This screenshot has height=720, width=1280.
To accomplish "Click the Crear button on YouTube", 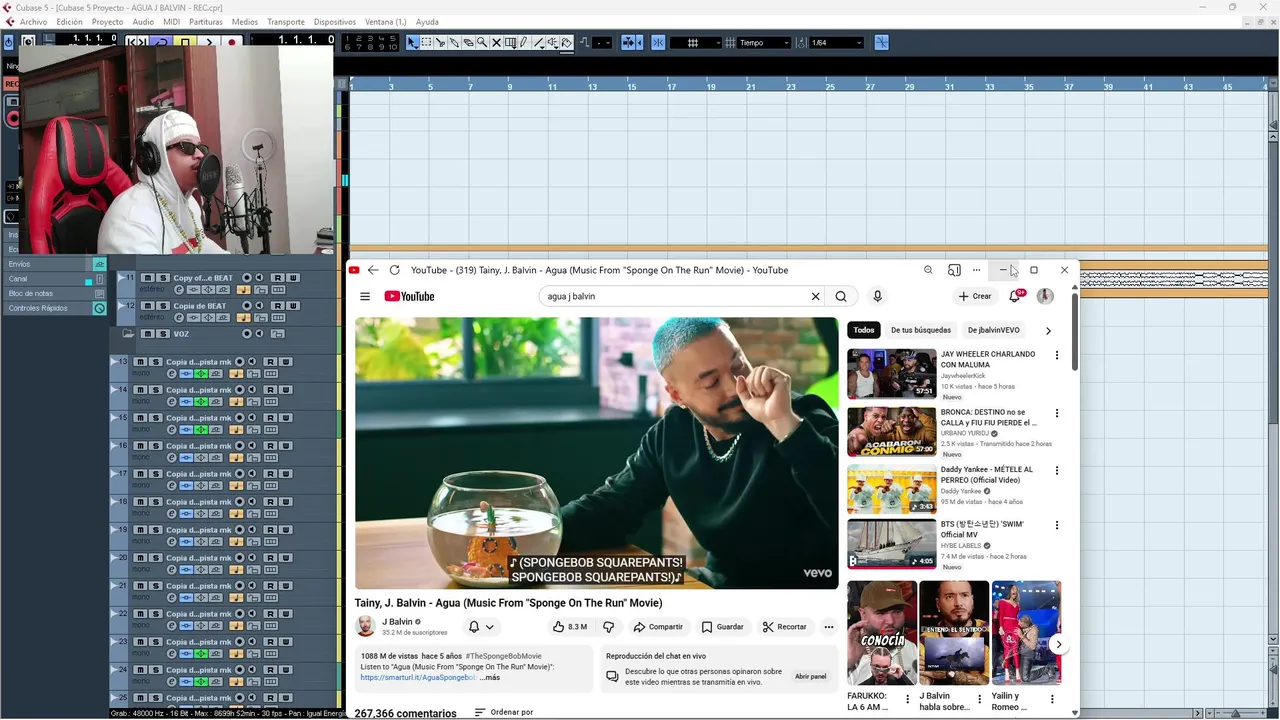I will click(x=975, y=296).
